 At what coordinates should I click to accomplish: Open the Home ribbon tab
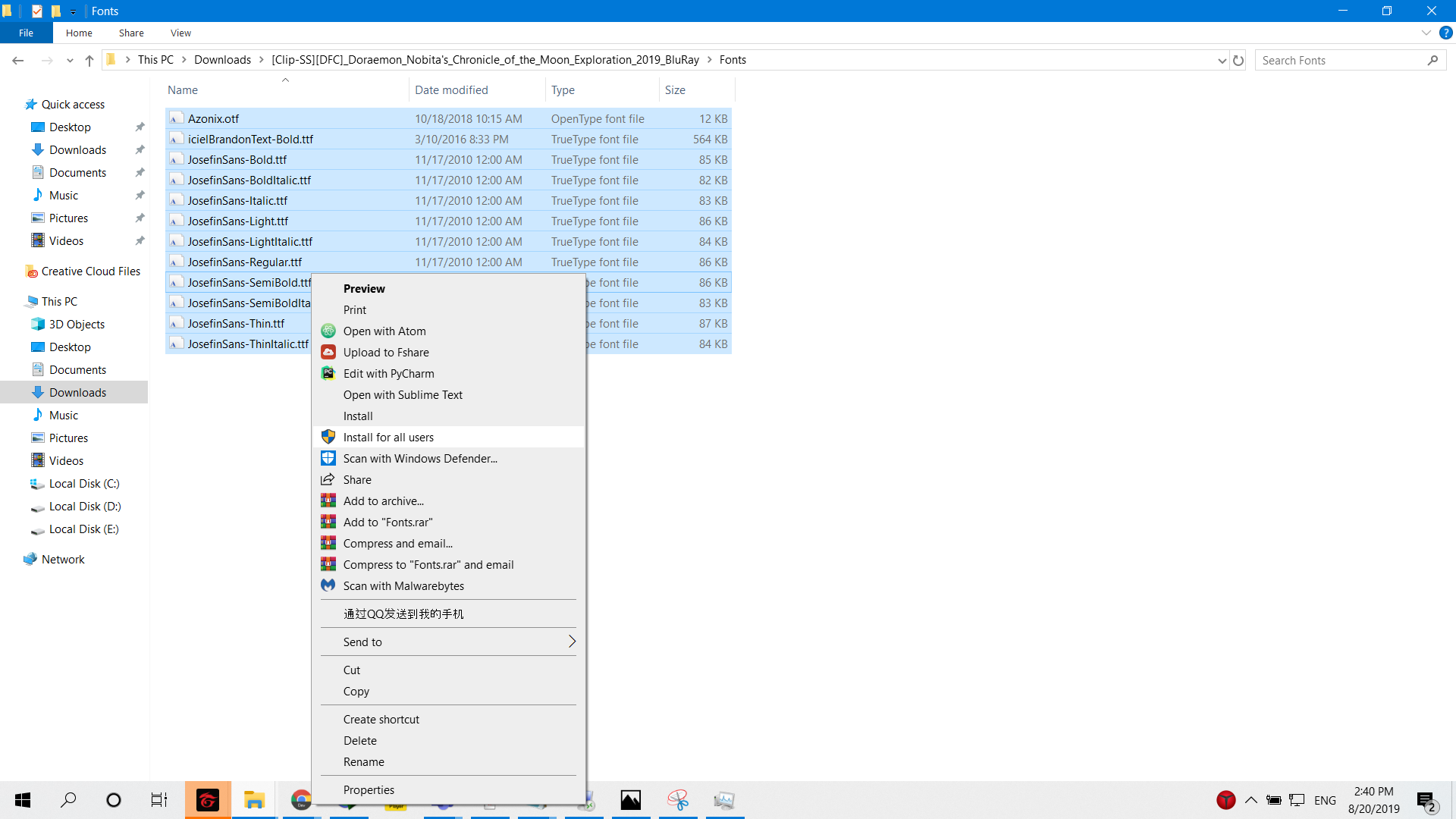pyautogui.click(x=79, y=33)
